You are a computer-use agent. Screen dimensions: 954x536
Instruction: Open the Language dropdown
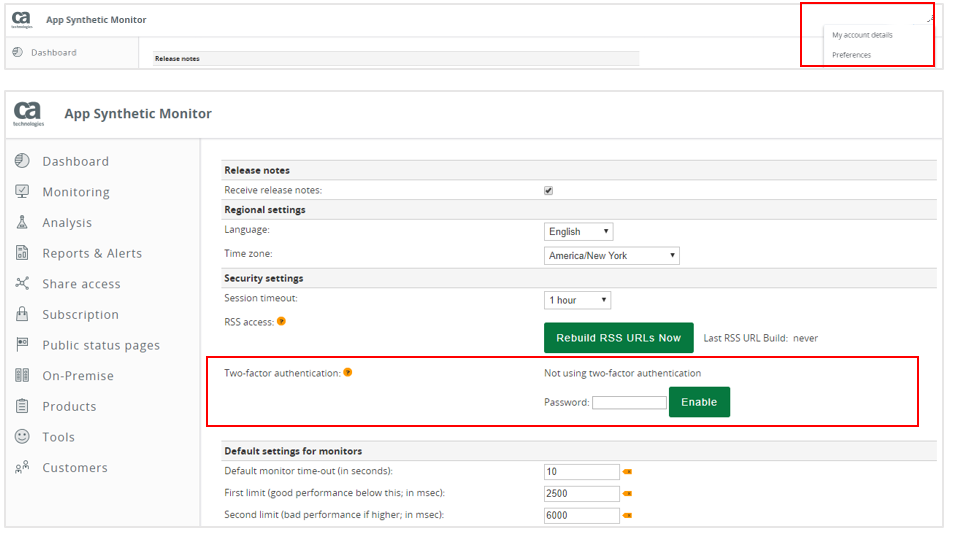click(x=578, y=231)
